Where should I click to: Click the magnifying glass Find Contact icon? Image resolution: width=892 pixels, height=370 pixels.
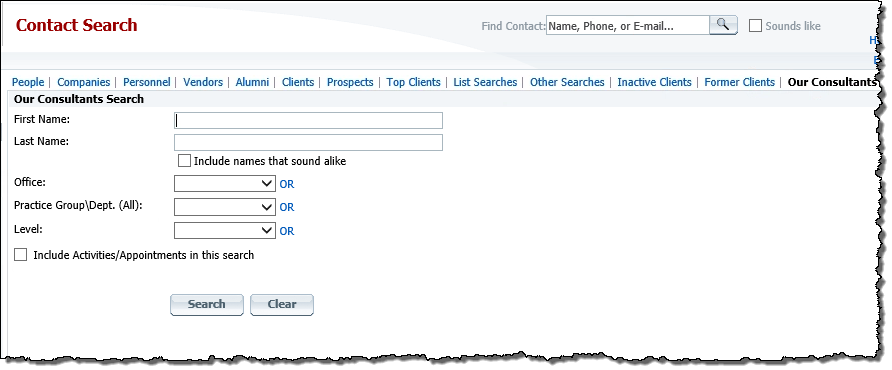point(723,25)
